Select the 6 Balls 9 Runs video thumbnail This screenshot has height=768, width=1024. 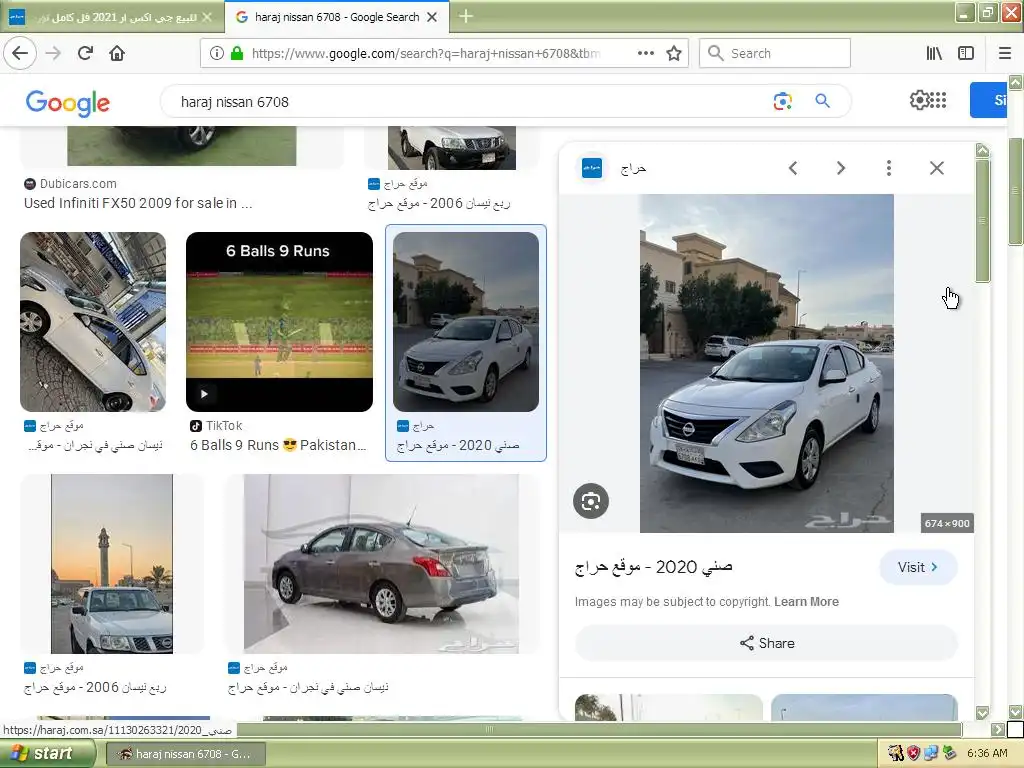(280, 322)
